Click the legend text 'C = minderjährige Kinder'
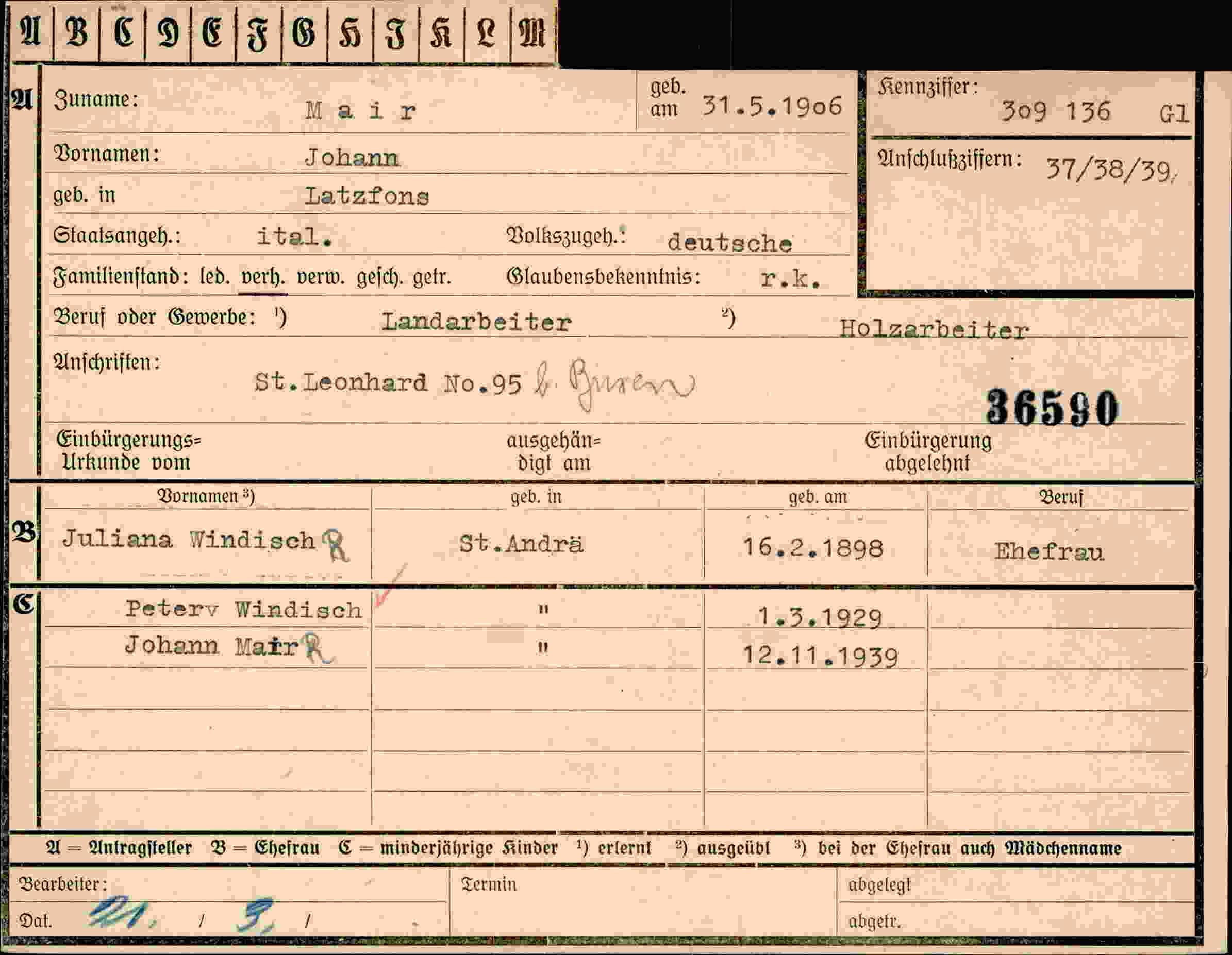This screenshot has height=955, width=1232. [x=448, y=848]
